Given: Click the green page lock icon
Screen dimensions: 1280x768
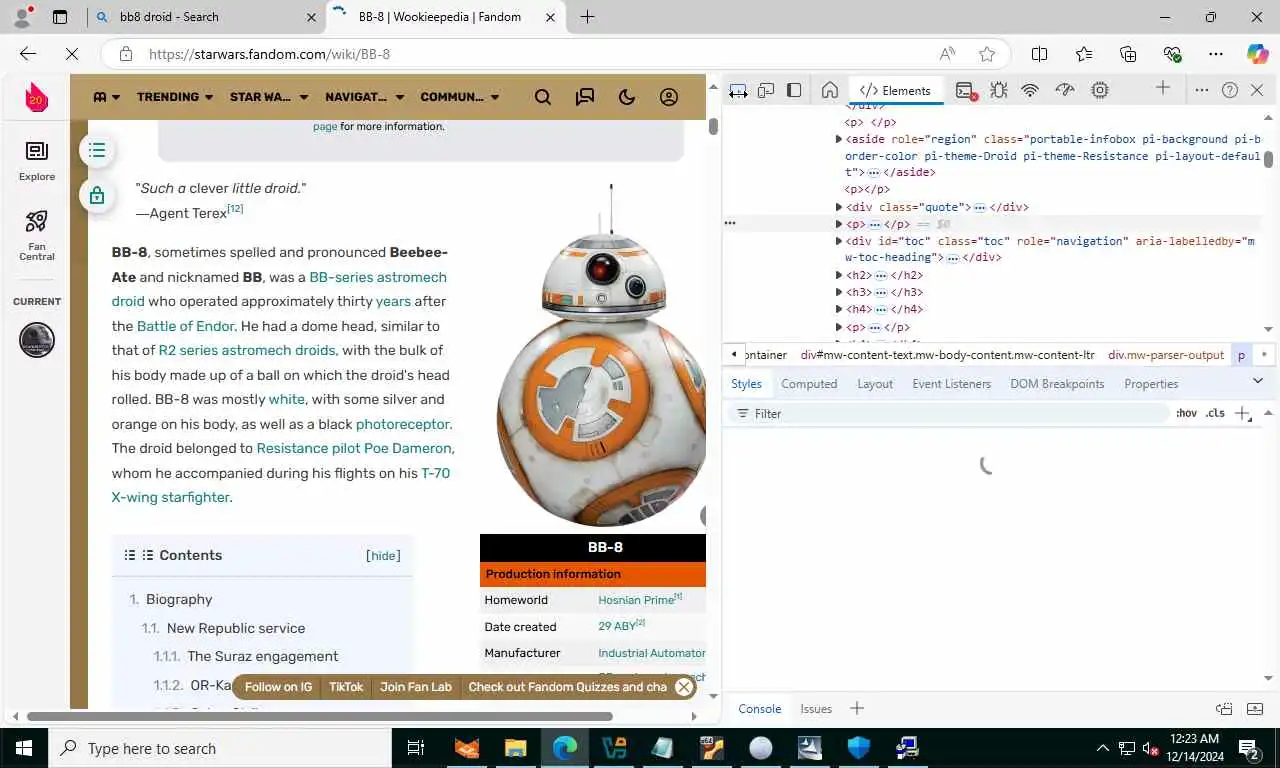Looking at the screenshot, I should (97, 195).
